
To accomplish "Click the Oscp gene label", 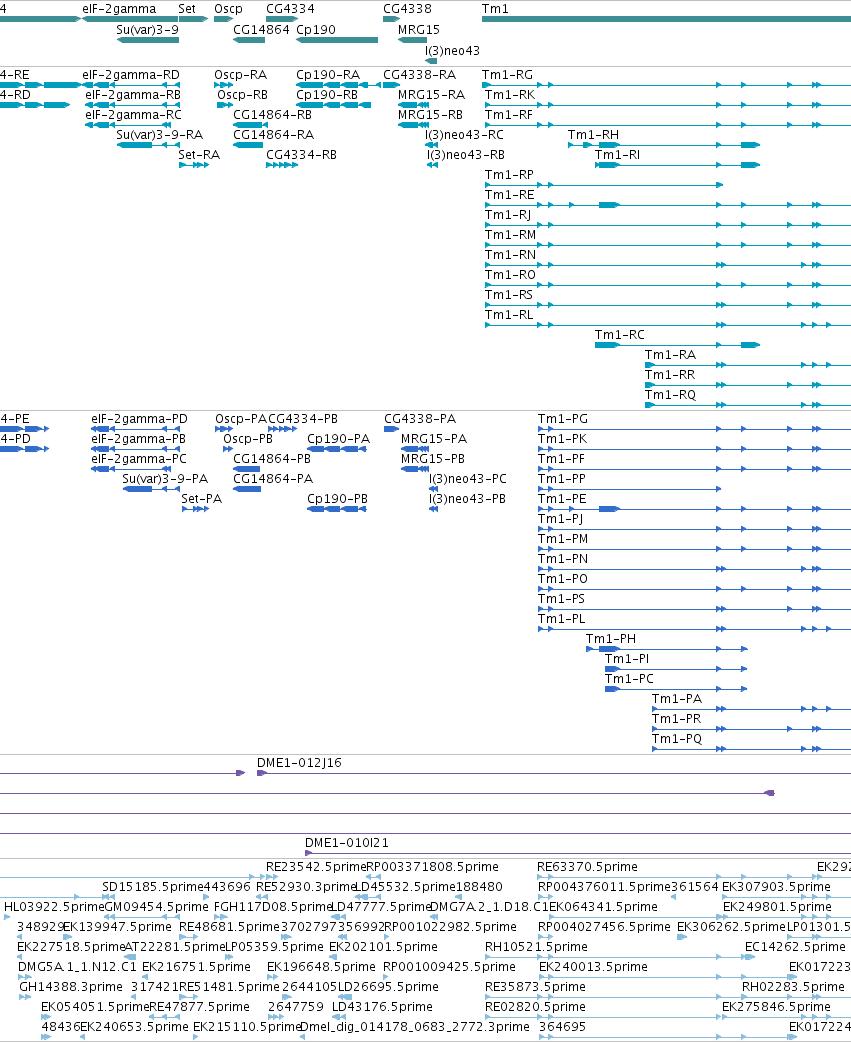I will coord(229,9).
